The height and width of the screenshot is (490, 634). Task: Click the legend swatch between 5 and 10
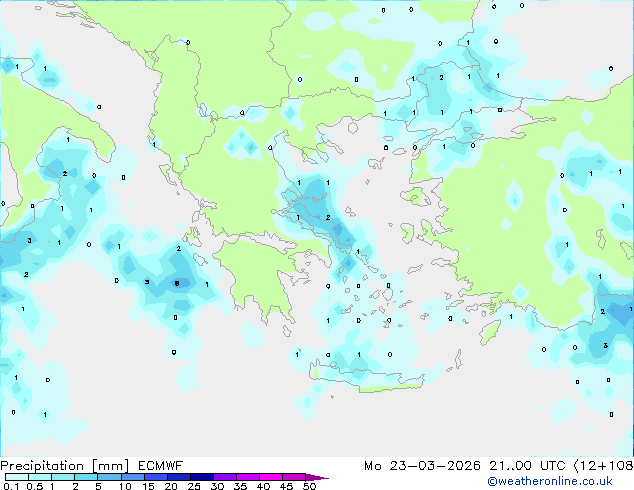109,477
